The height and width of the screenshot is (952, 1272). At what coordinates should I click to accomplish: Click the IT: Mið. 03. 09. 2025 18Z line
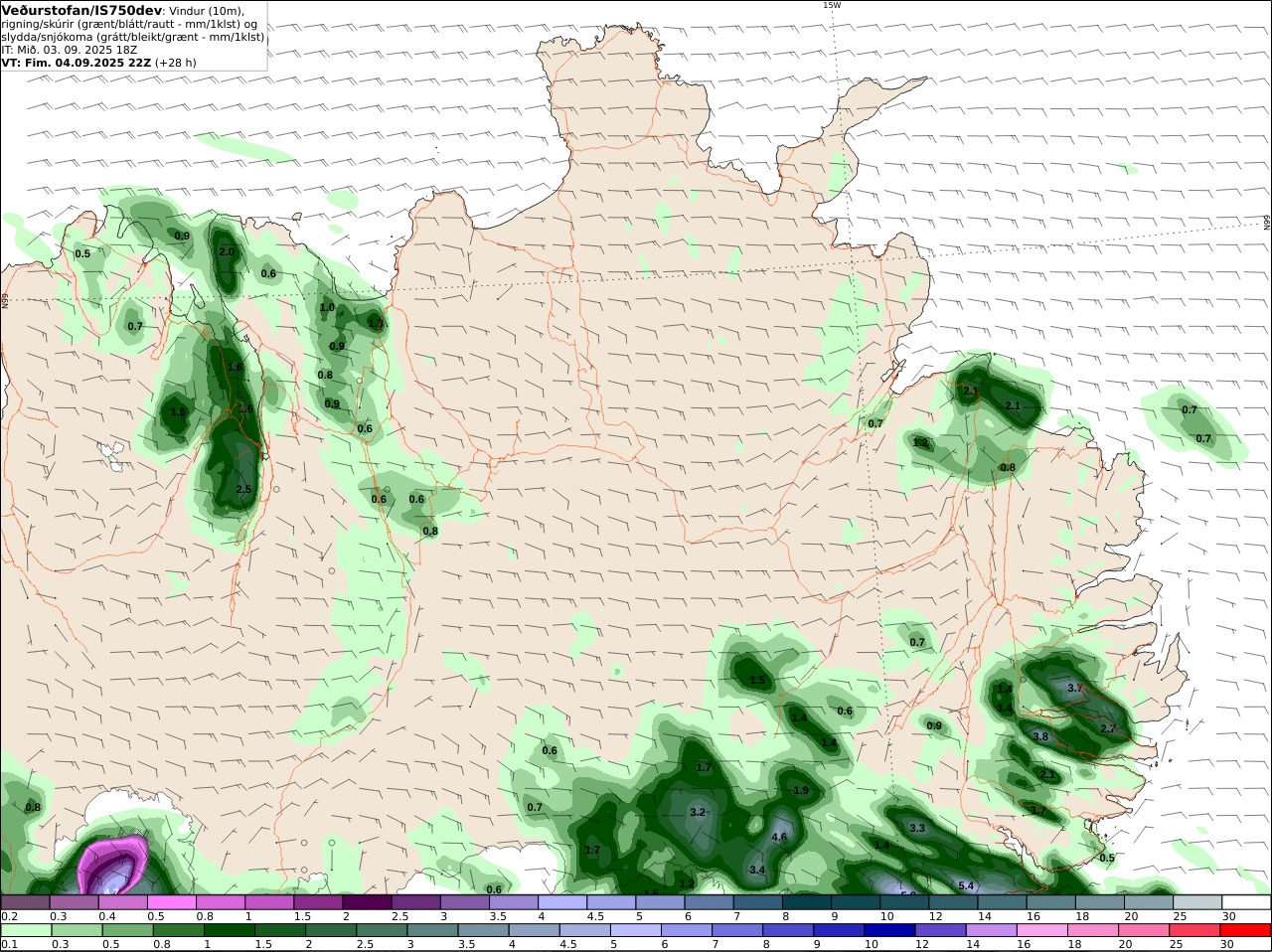point(70,49)
